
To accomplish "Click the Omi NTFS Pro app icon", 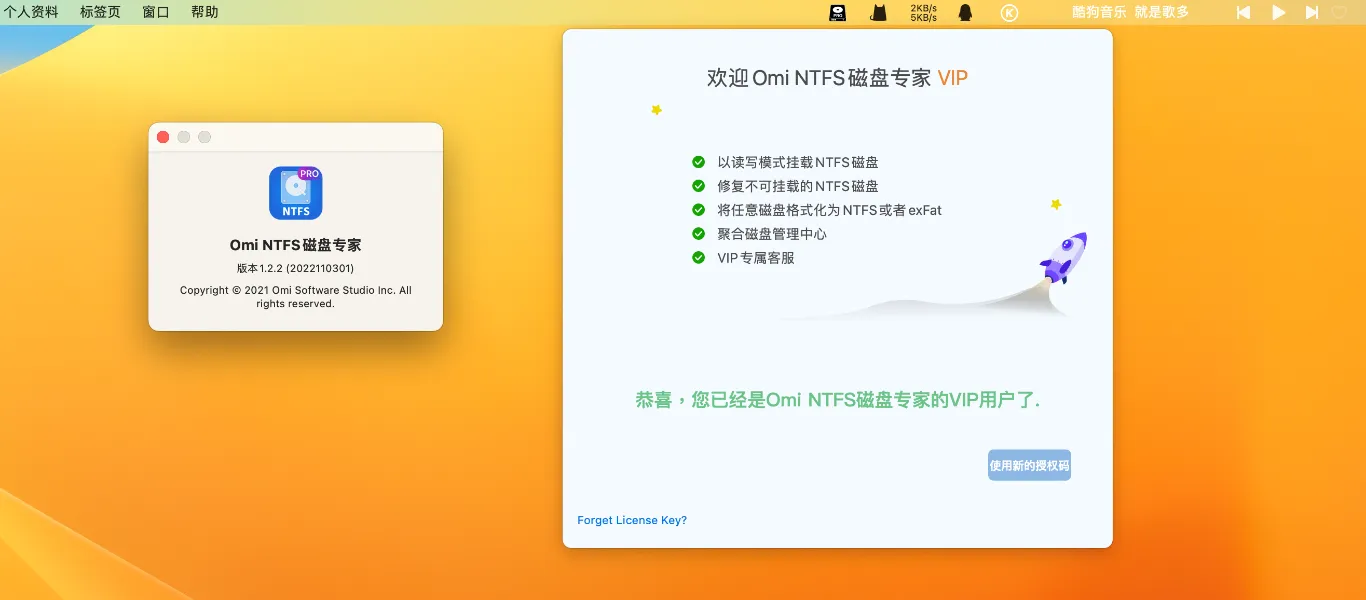I will click(x=295, y=192).
